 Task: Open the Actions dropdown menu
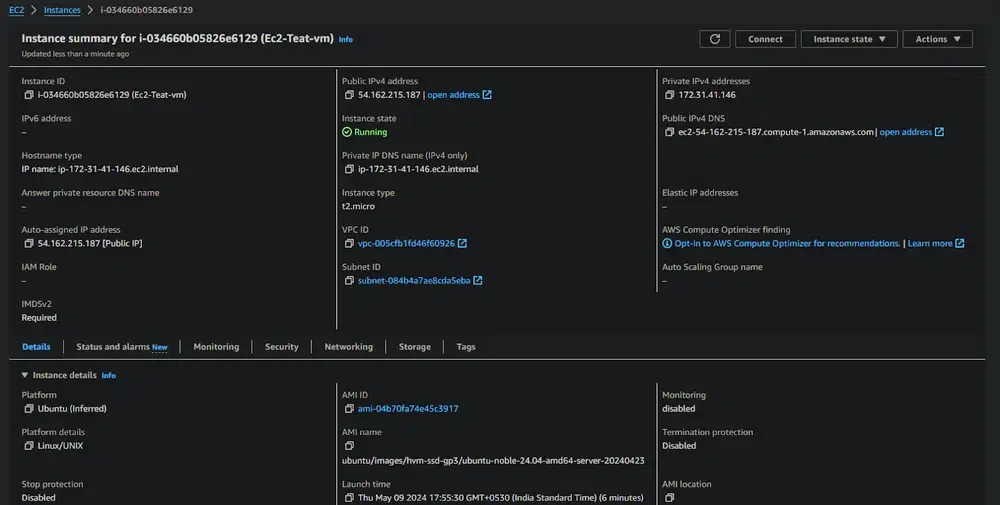pos(937,39)
